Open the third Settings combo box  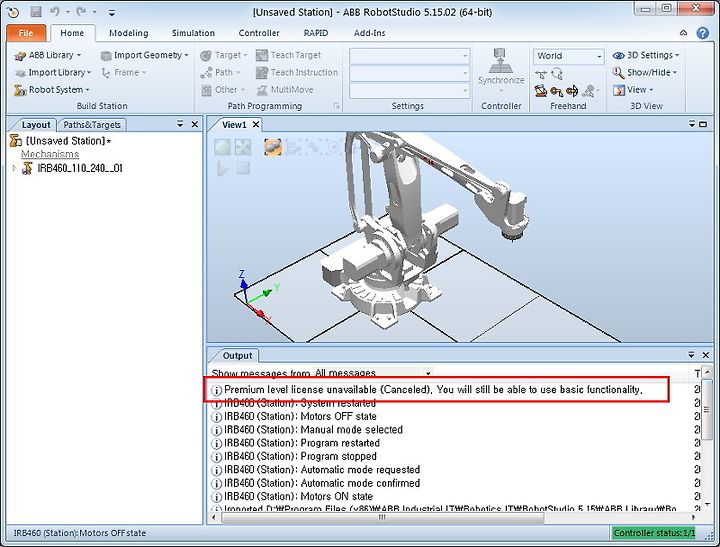click(409, 91)
